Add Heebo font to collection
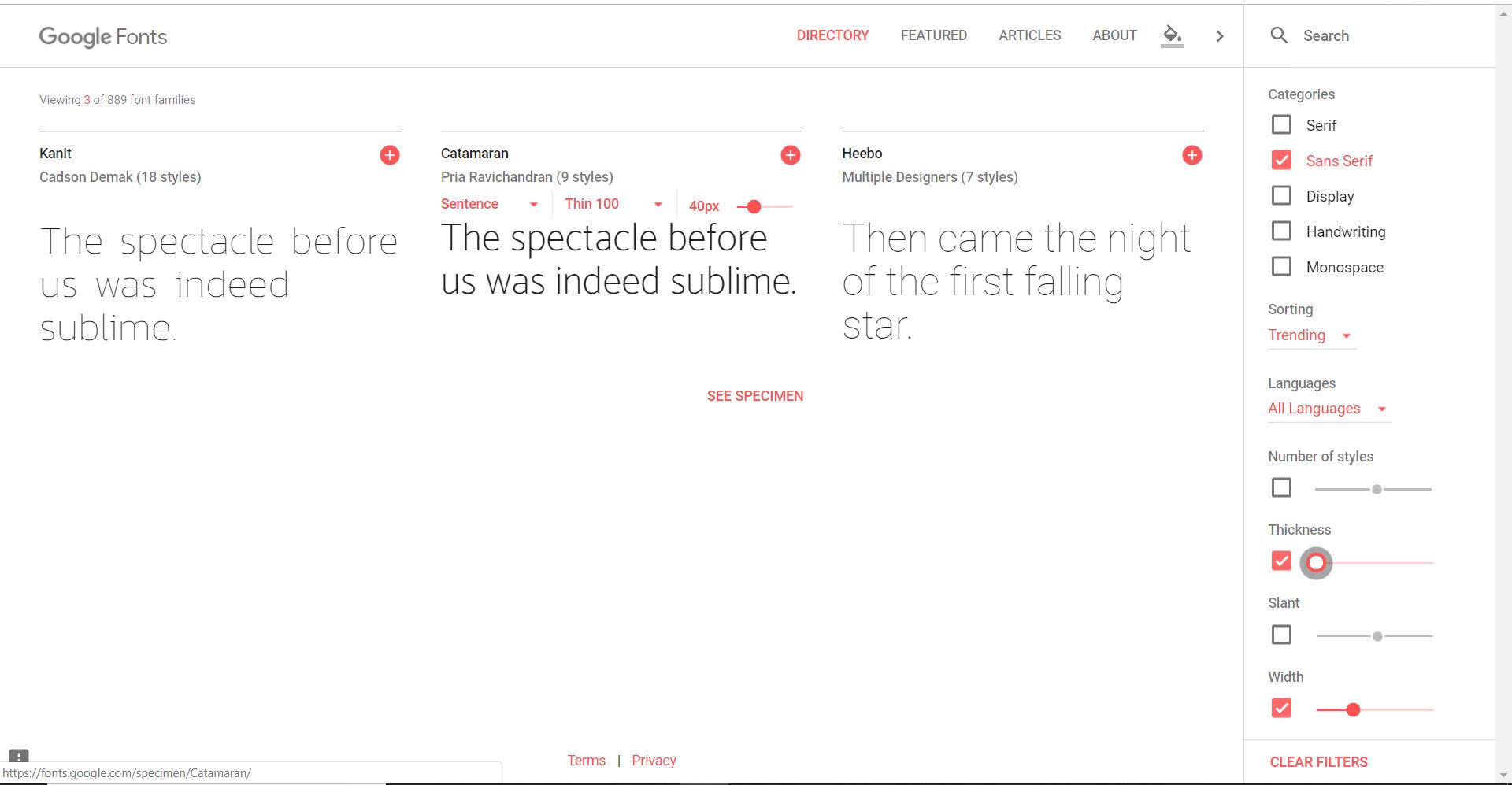The image size is (1512, 785). click(x=1191, y=155)
